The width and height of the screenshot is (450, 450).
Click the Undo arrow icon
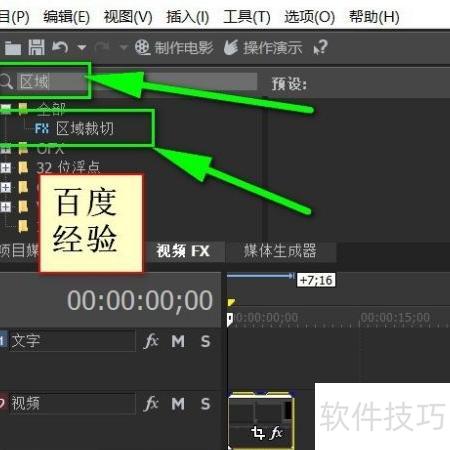click(60, 47)
